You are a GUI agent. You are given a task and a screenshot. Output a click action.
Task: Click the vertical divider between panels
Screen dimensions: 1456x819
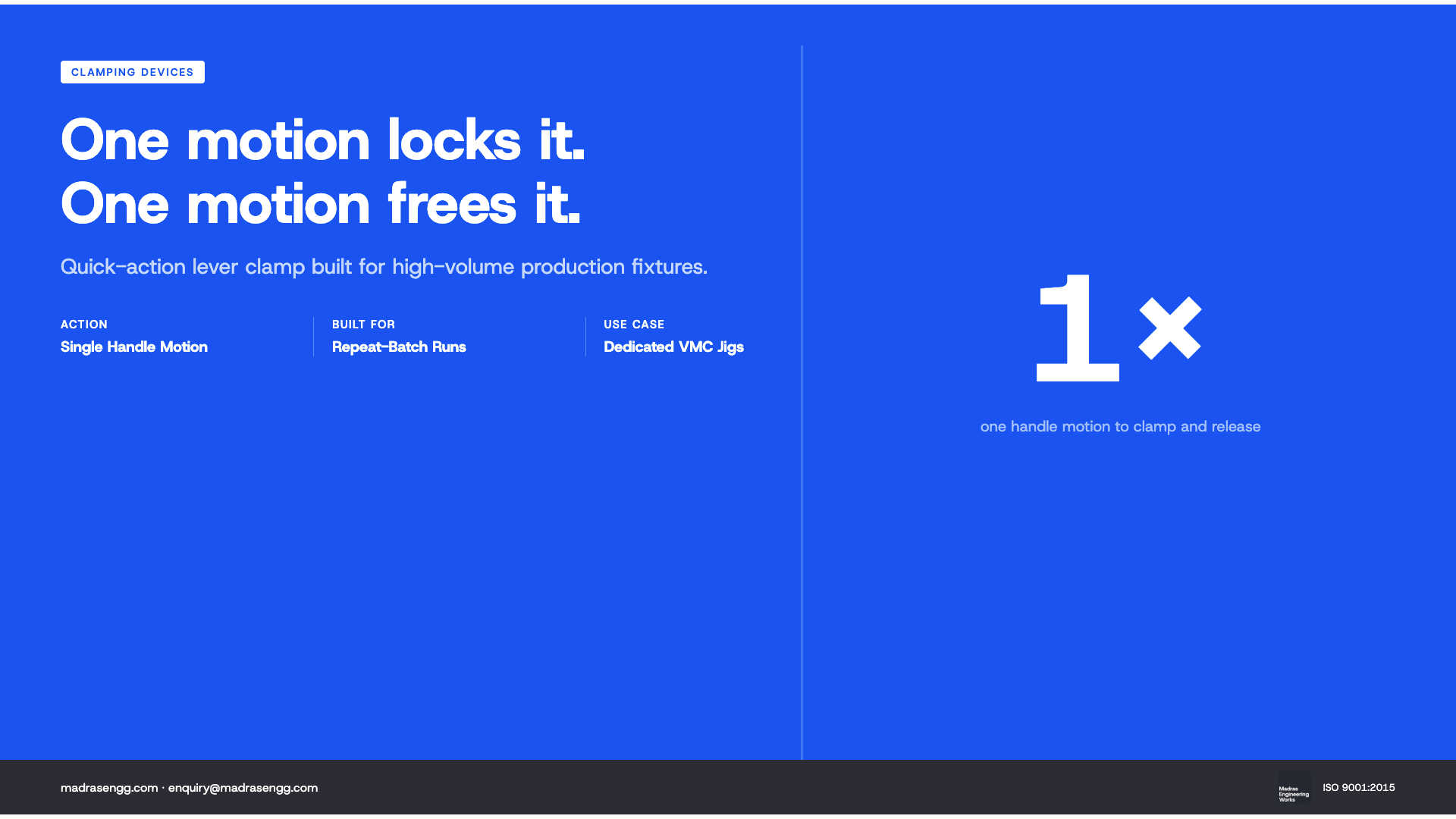[x=802, y=402]
